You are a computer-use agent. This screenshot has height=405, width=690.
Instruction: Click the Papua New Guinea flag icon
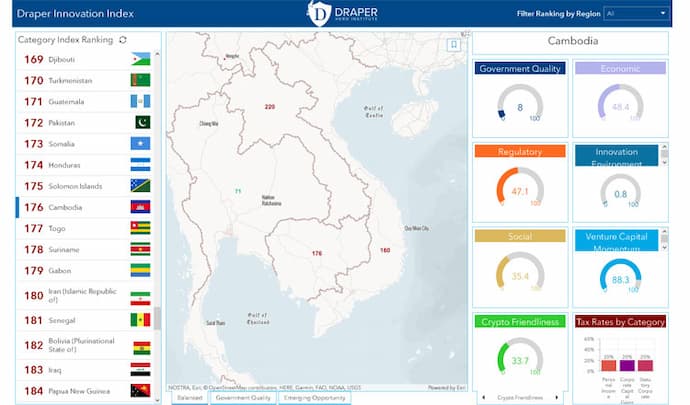[140, 390]
